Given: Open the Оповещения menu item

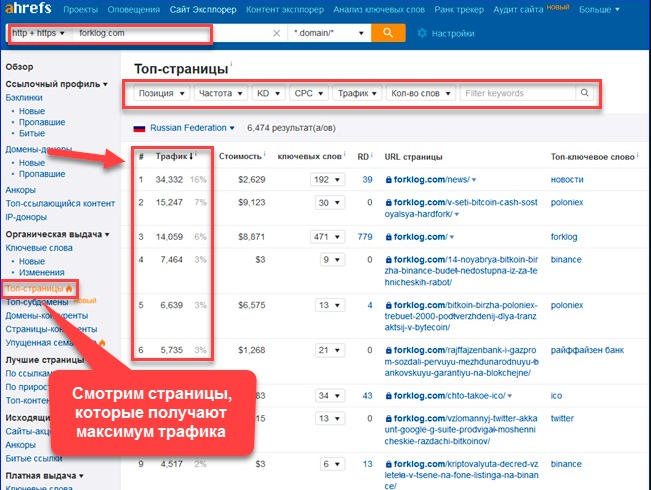Looking at the screenshot, I should [134, 10].
